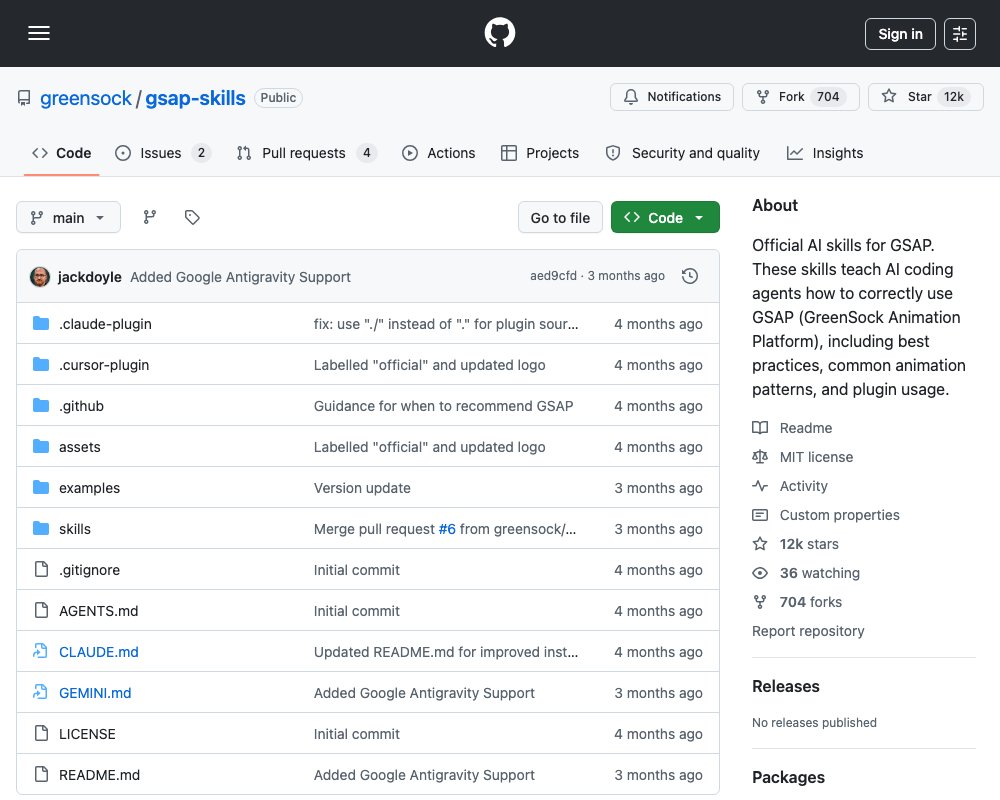The width and height of the screenshot is (1000, 800).
Task: Open the .cursor-plugin folder
Action: coord(104,365)
